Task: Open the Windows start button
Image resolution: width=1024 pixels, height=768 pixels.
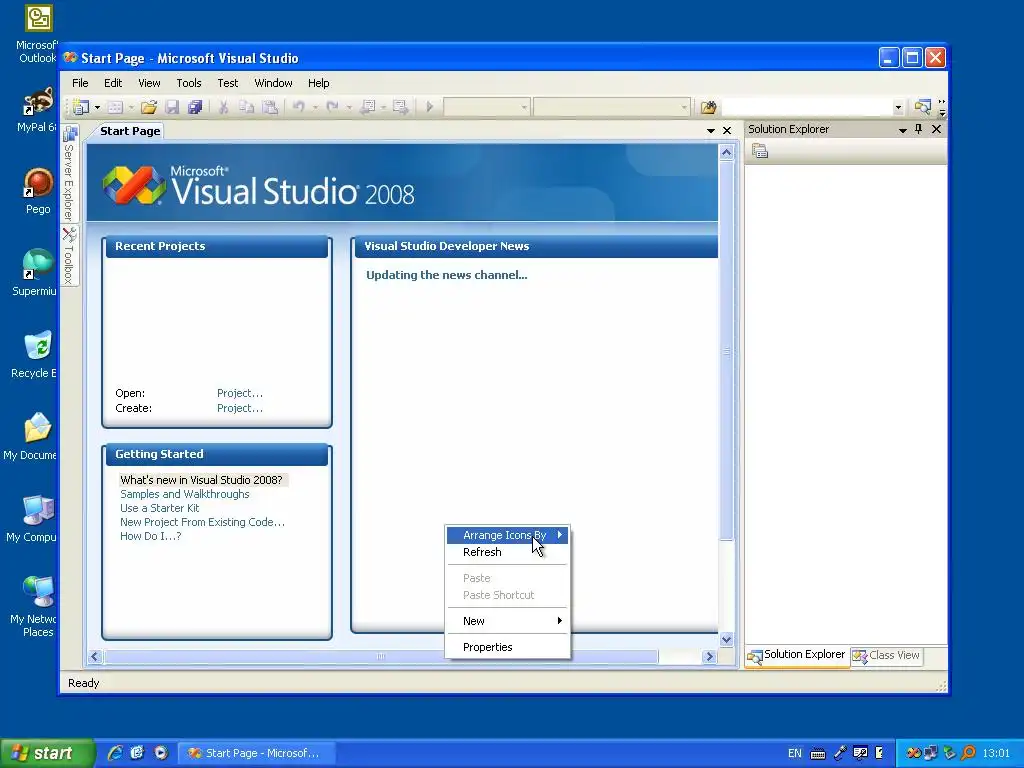Action: pyautogui.click(x=46, y=753)
